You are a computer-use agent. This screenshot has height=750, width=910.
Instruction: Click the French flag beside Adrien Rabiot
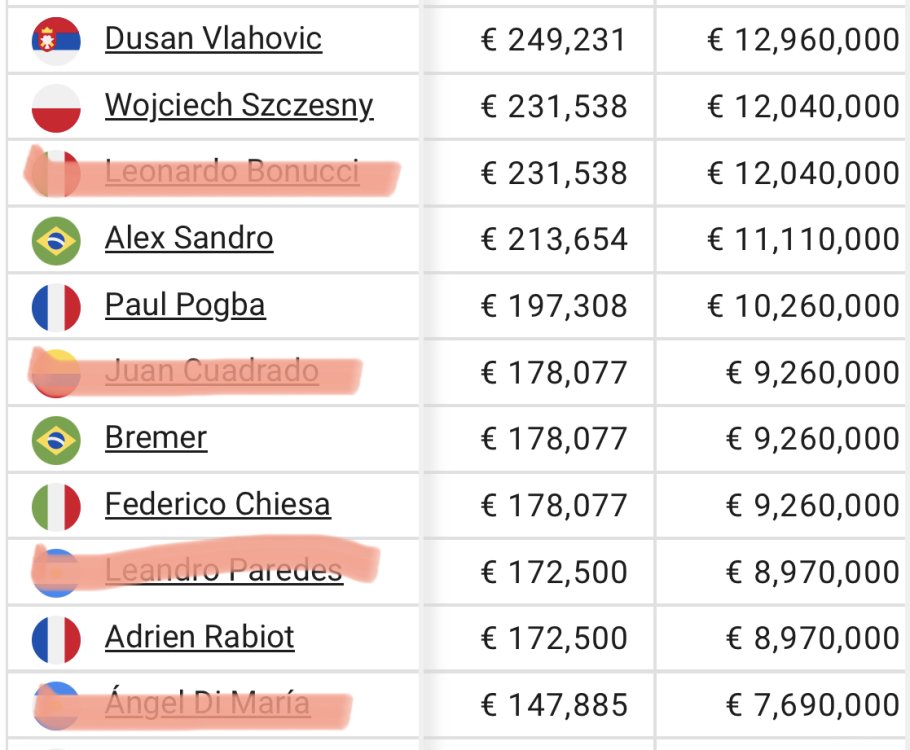pyautogui.click(x=56, y=639)
